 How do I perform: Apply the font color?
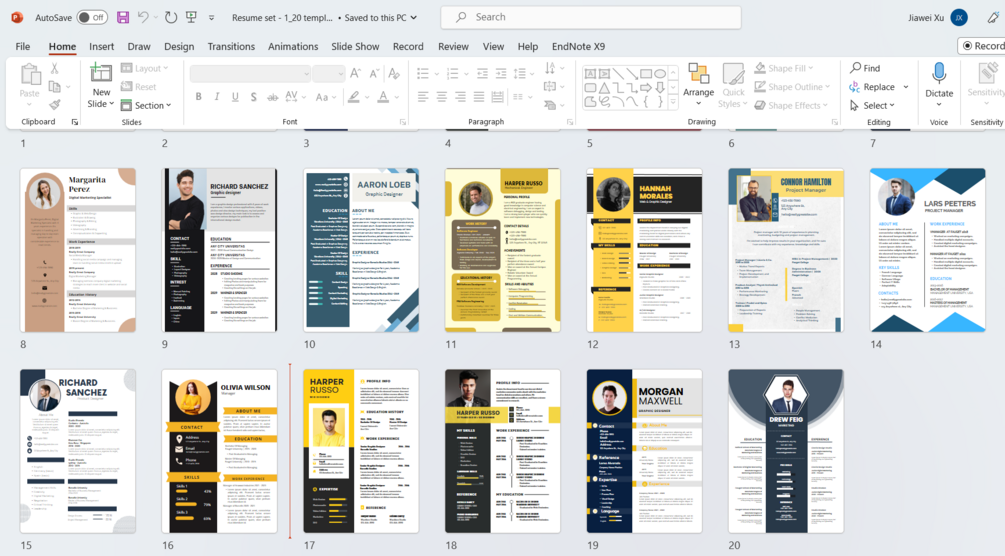(x=383, y=97)
